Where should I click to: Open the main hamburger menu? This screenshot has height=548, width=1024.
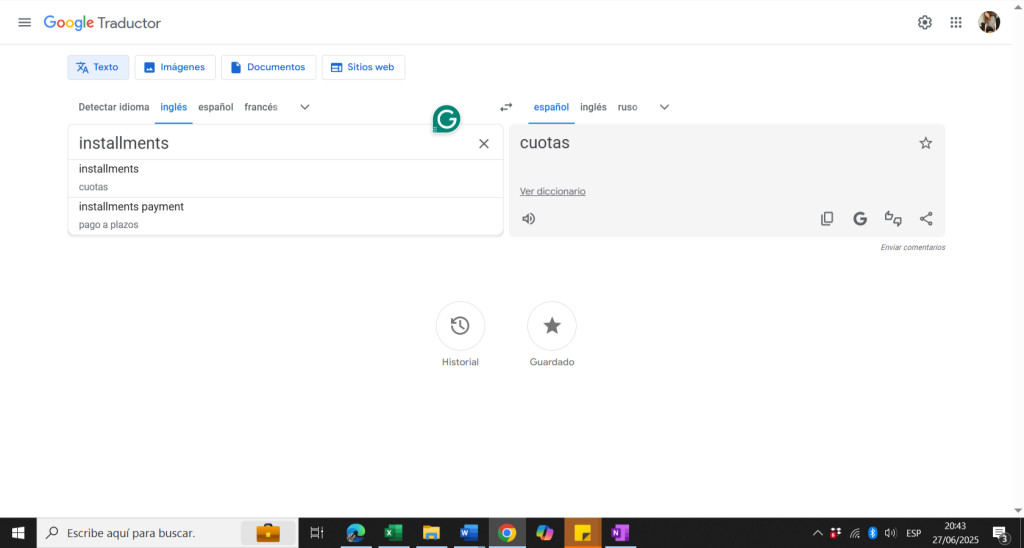24,23
